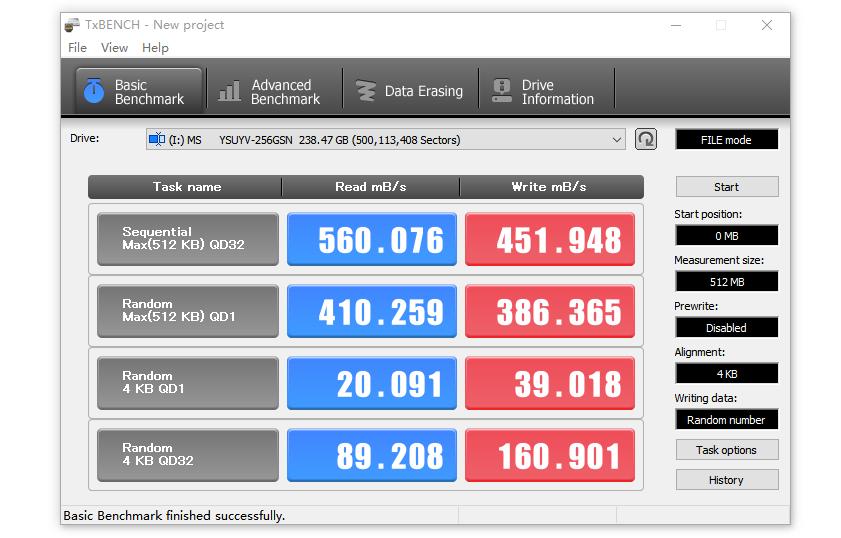This screenshot has height=538, width=841.
Task: Click the Advanced Benchmark bar chart icon
Action: pos(230,91)
